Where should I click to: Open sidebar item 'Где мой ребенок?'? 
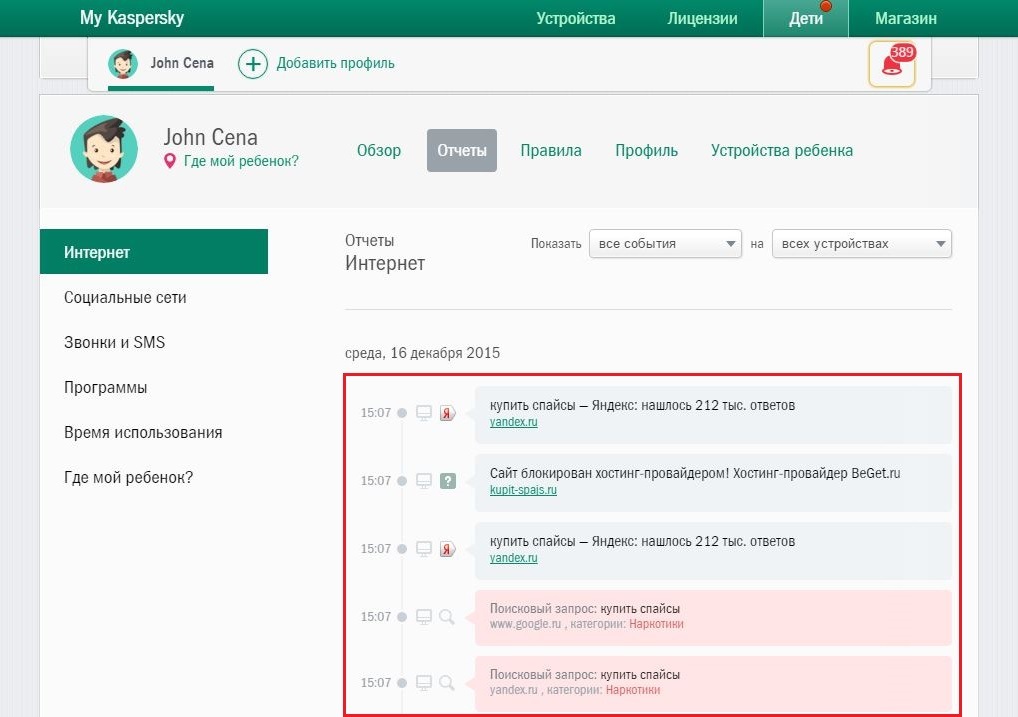click(129, 477)
